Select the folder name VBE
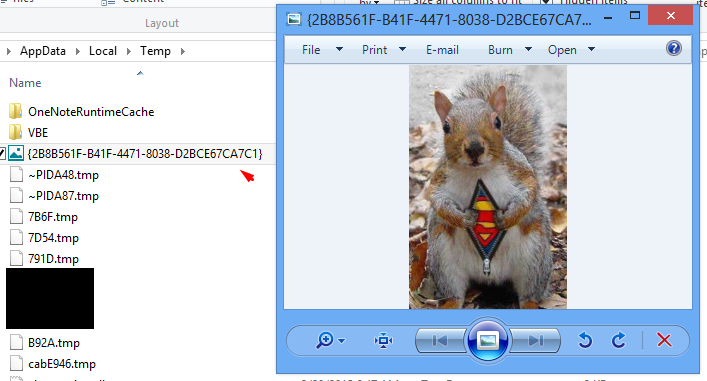This screenshot has width=707, height=381. [x=38, y=133]
